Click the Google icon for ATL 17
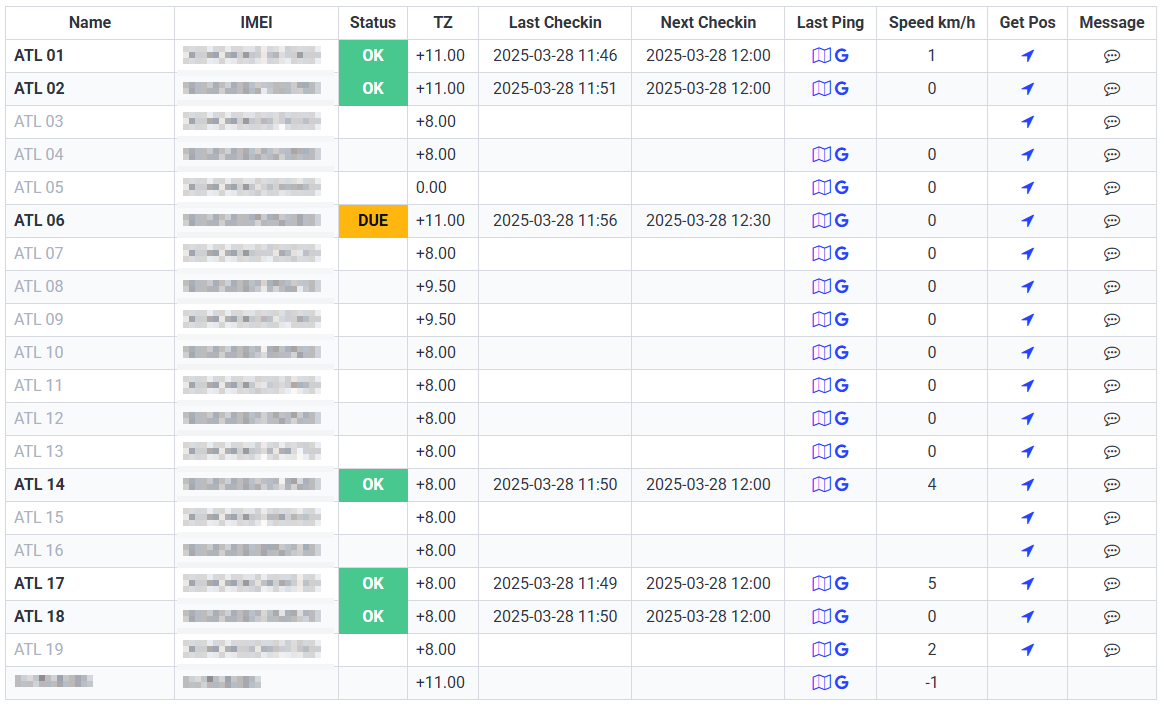The height and width of the screenshot is (707, 1164). click(841, 583)
